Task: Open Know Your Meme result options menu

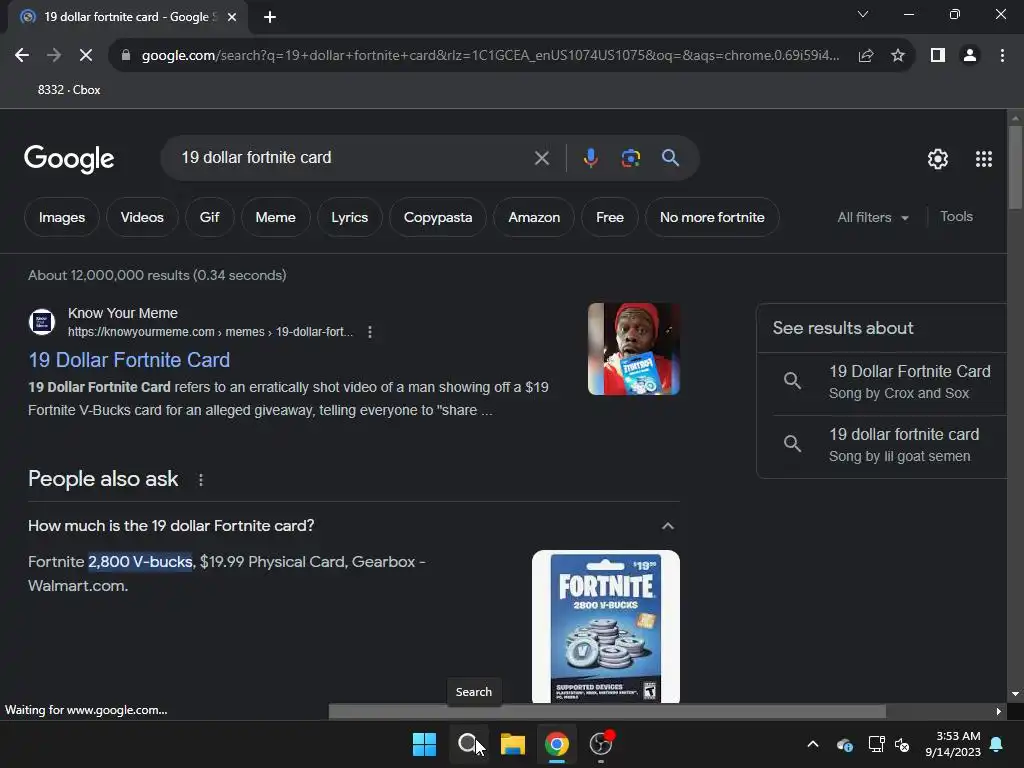Action: [x=370, y=332]
